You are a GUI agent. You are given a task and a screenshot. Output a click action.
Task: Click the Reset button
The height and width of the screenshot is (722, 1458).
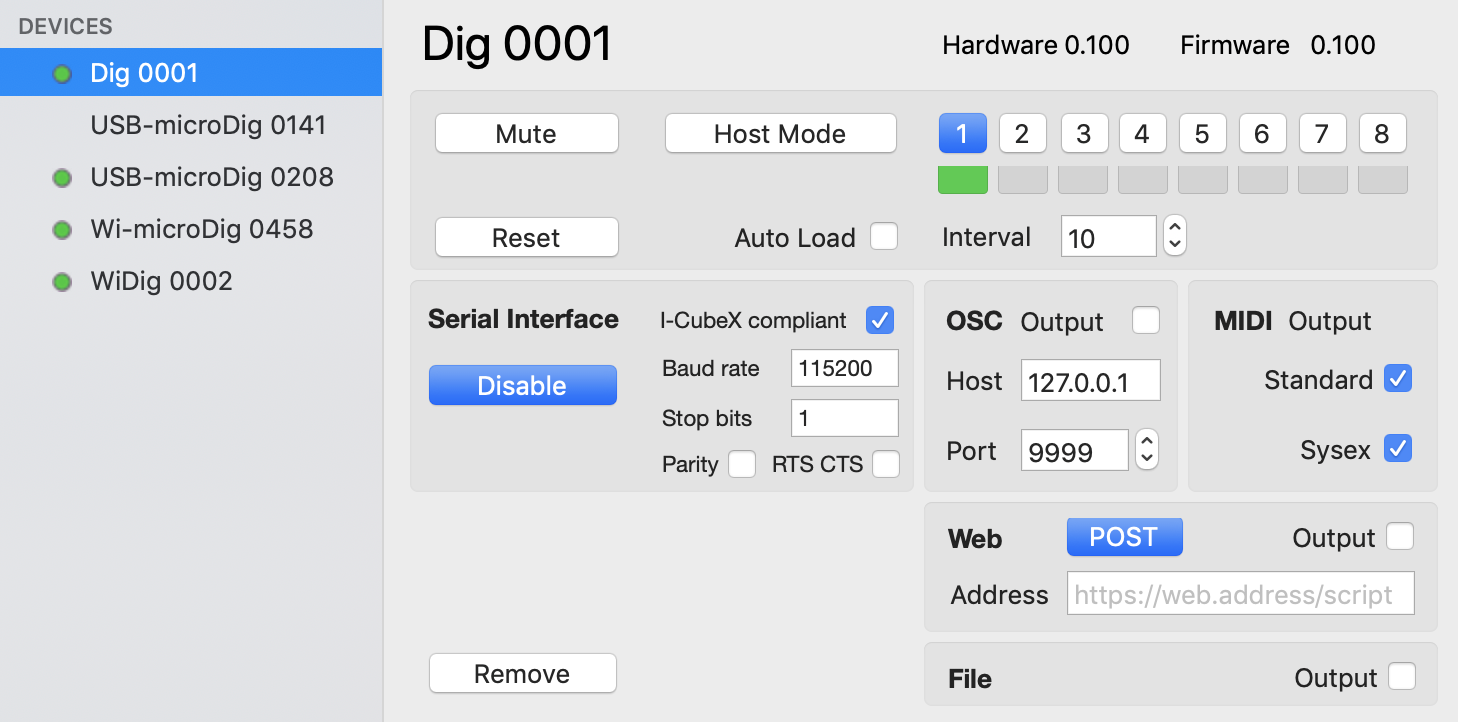click(x=527, y=237)
